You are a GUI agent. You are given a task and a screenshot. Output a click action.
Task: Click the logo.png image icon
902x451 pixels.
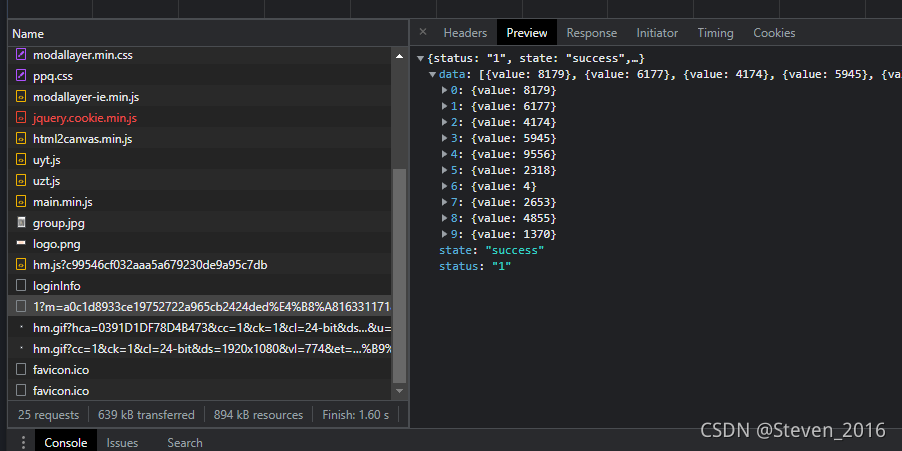point(21,244)
